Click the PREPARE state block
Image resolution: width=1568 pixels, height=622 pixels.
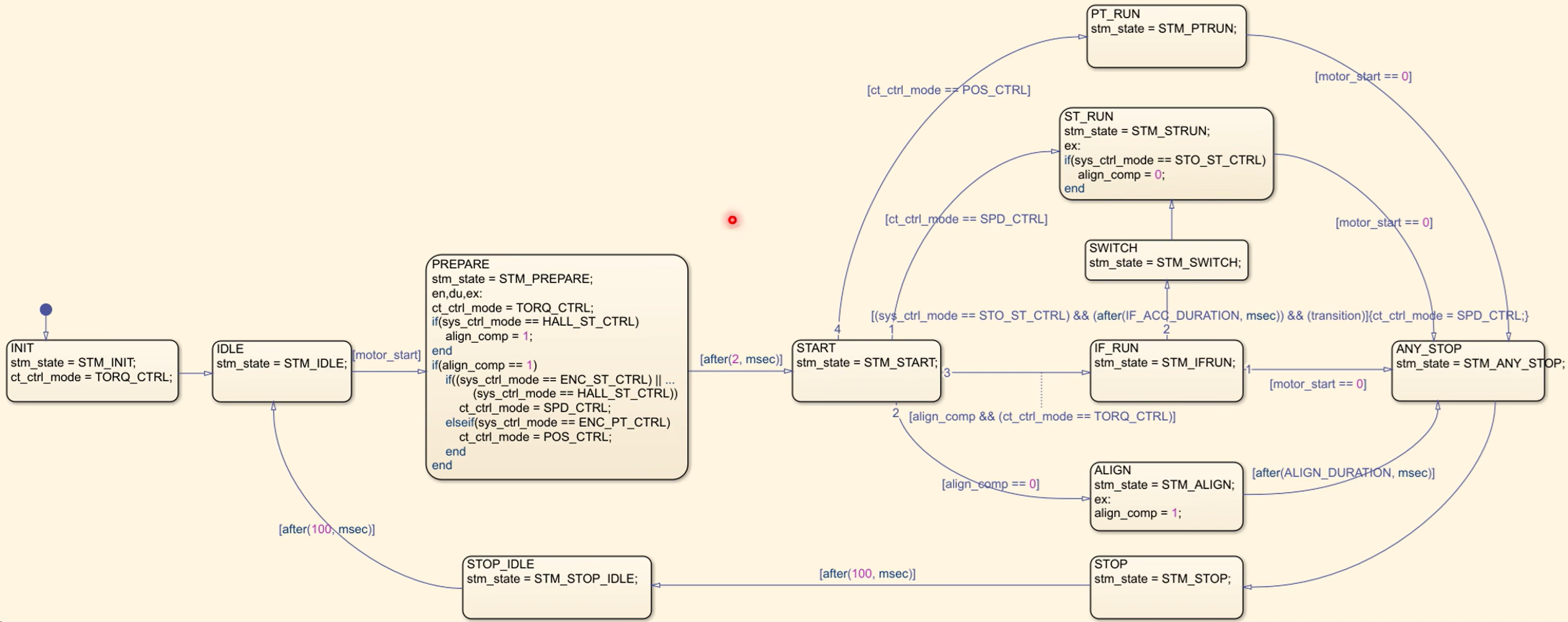[x=556, y=366]
